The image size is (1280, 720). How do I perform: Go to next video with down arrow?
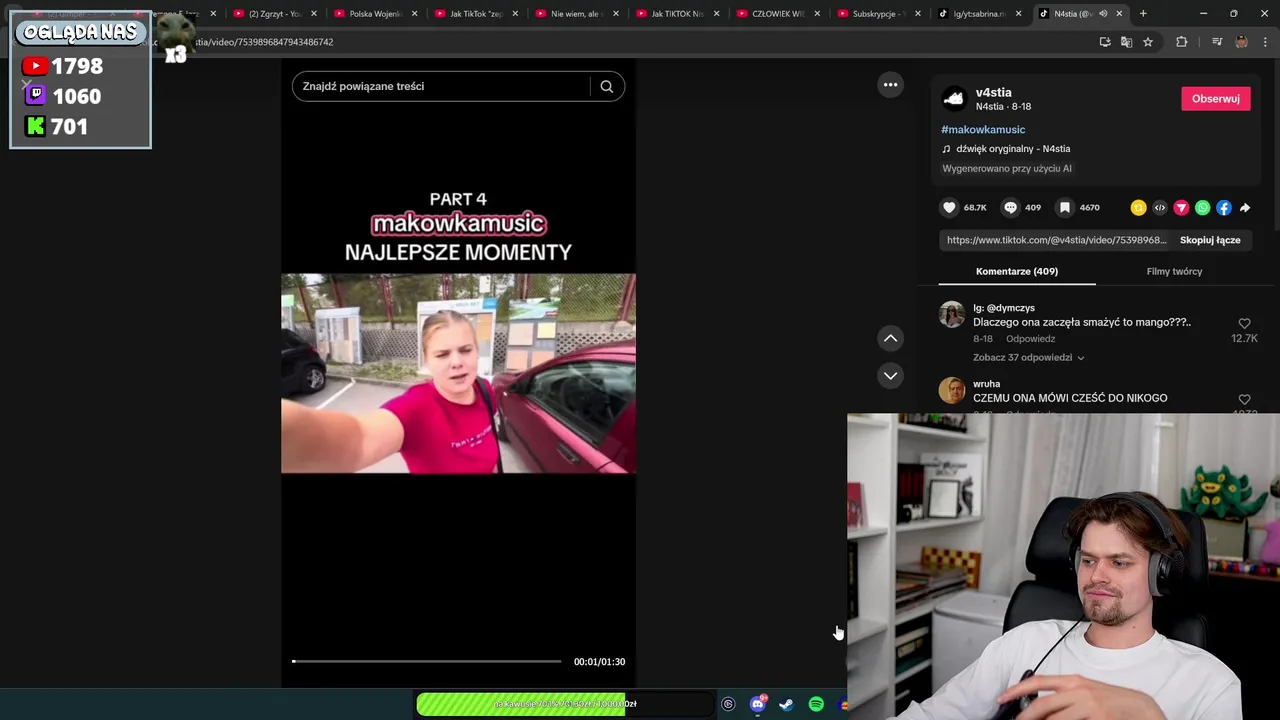tap(890, 375)
